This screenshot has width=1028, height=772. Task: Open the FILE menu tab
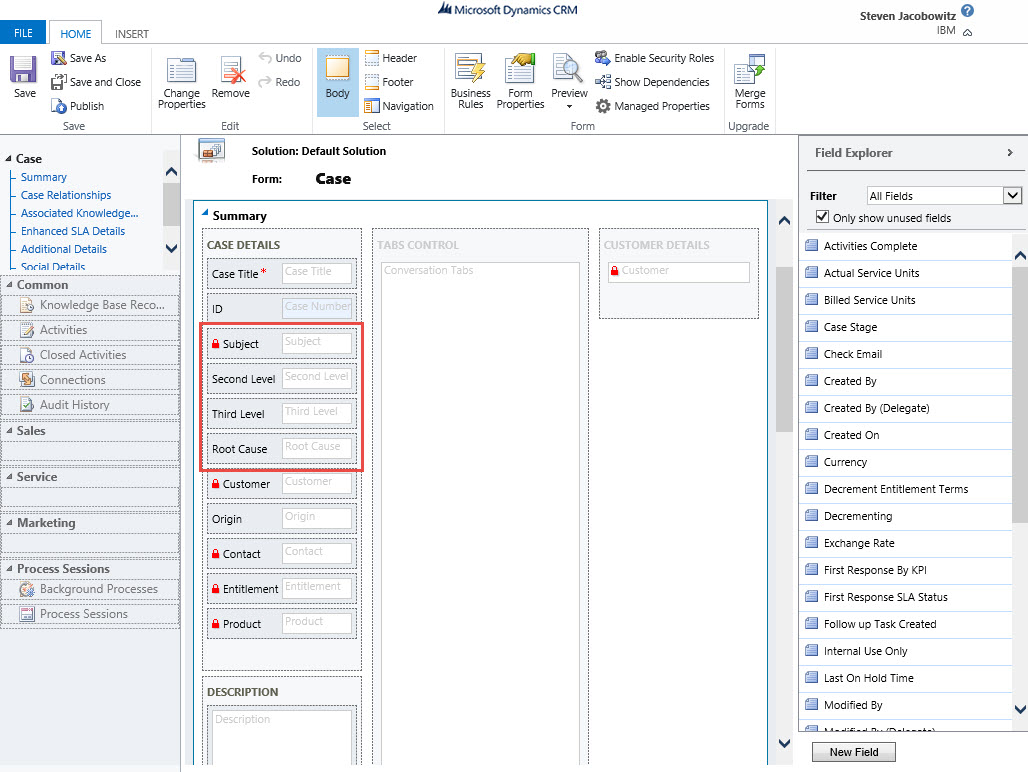coord(23,33)
